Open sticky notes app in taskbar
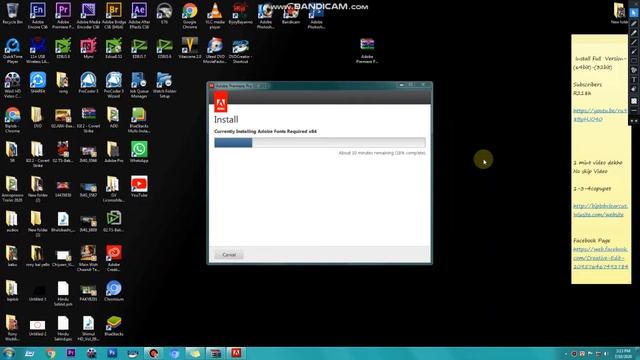The image size is (640, 360). (195, 353)
